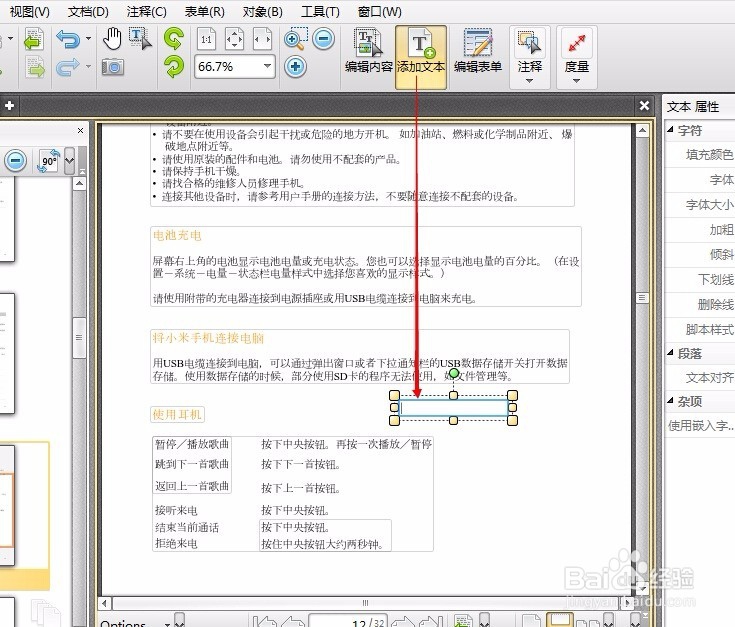Set zoom to actual size 1:1

pos(206,39)
